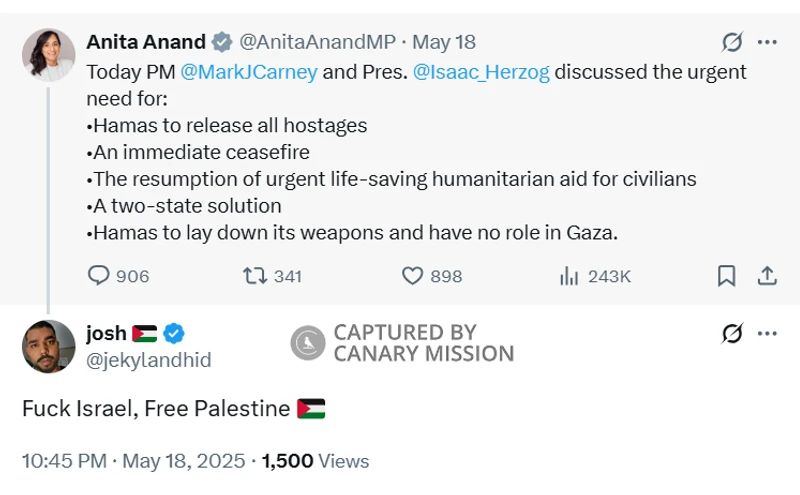Screen dimensions: 800x495
Task: Open the @Isaac_Herzog mention link
Action: (481, 73)
